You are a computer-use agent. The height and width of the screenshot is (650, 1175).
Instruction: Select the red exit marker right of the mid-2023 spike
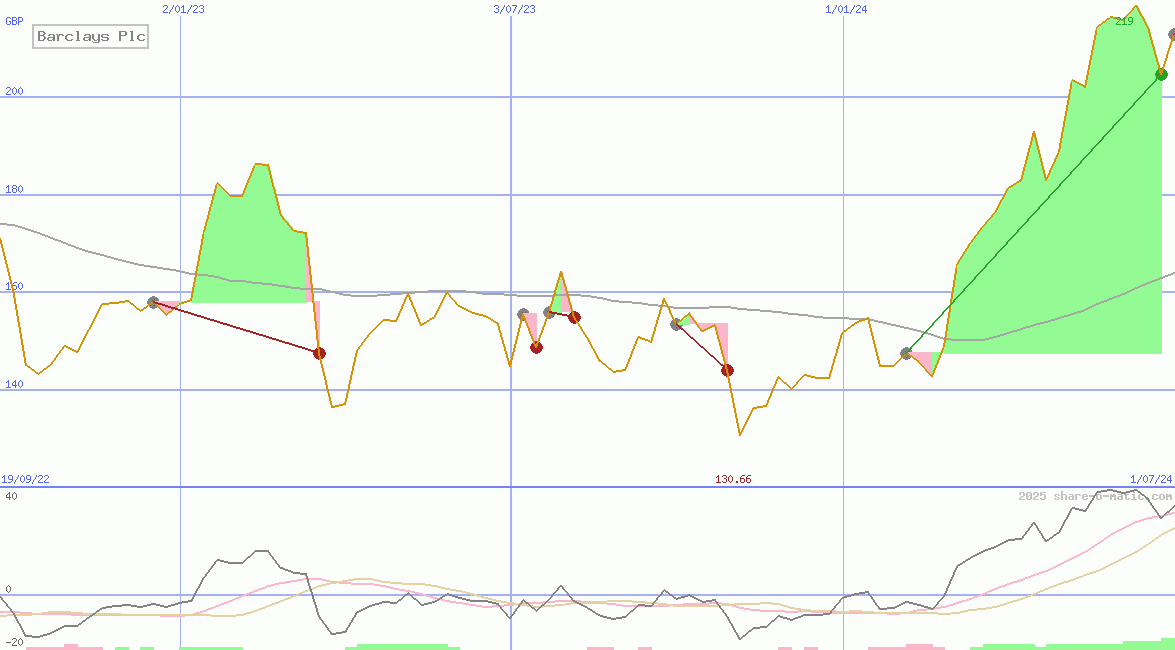pyautogui.click(x=574, y=317)
